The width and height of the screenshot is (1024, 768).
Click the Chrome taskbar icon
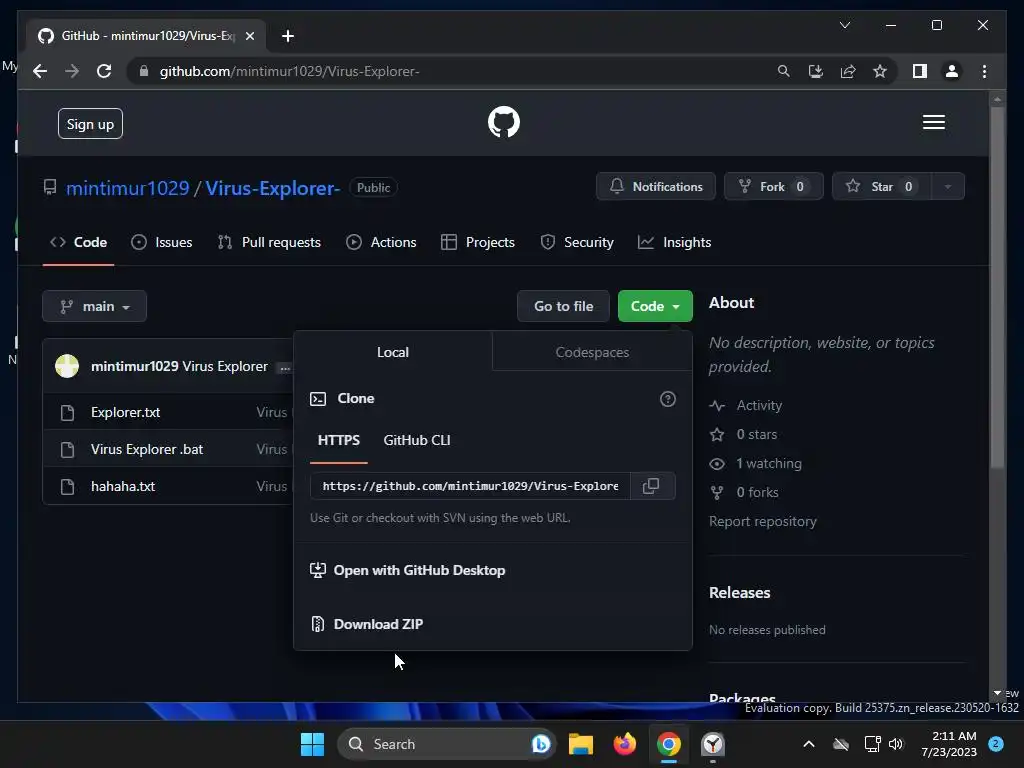point(669,744)
